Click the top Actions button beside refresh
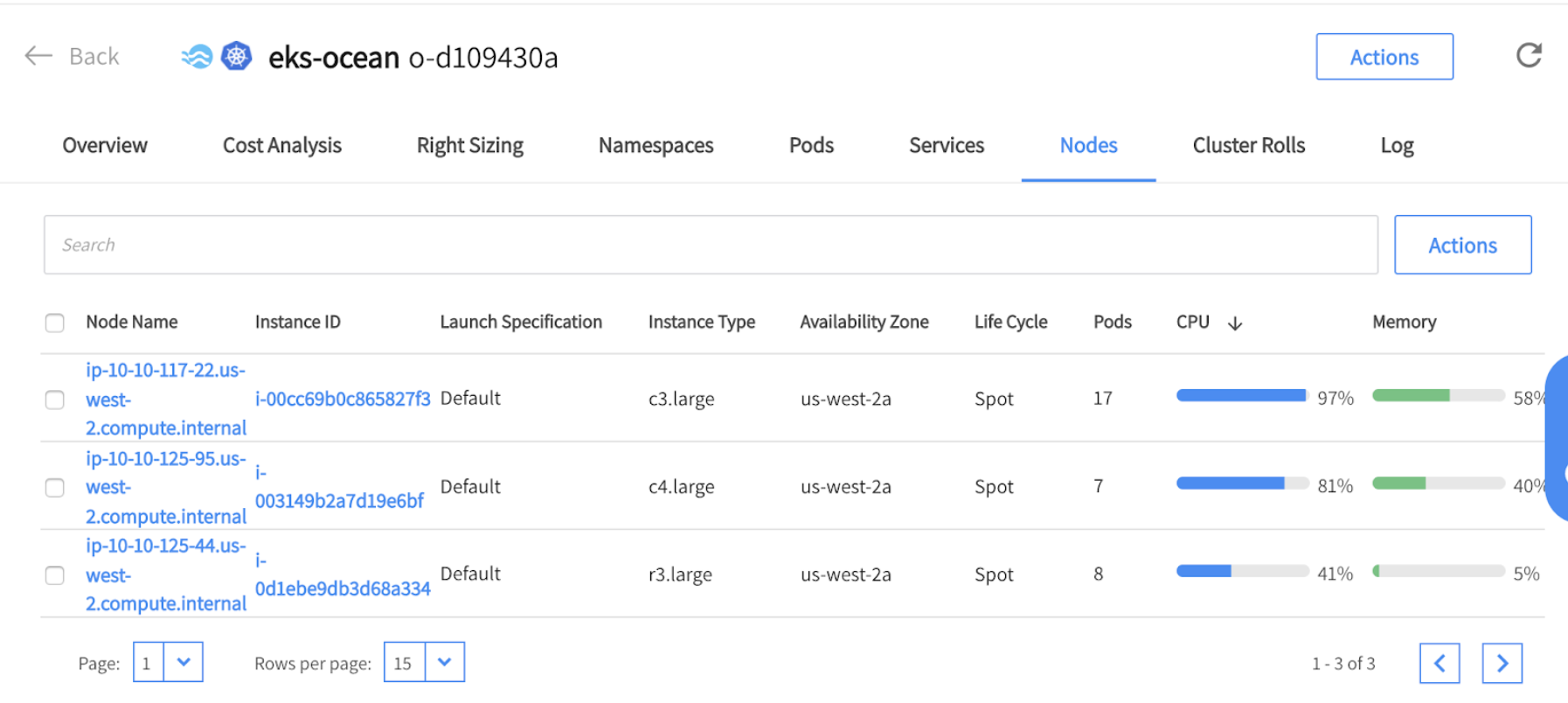This screenshot has height=703, width=1568. (x=1384, y=57)
